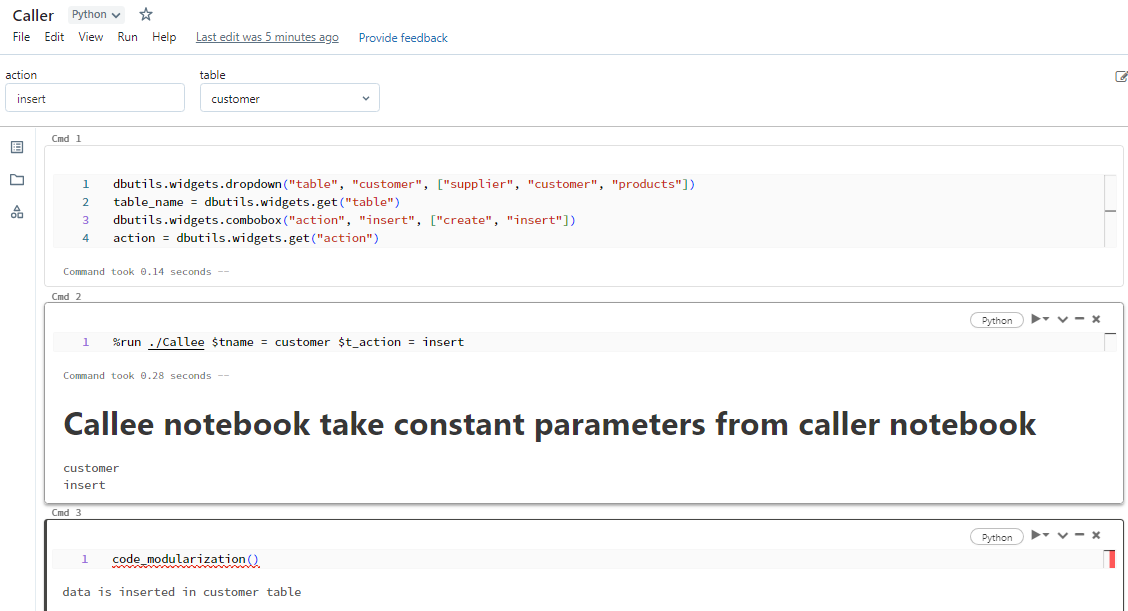This screenshot has height=611, width=1128.
Task: Run the Cmd 3 cell
Action: (x=1038, y=534)
